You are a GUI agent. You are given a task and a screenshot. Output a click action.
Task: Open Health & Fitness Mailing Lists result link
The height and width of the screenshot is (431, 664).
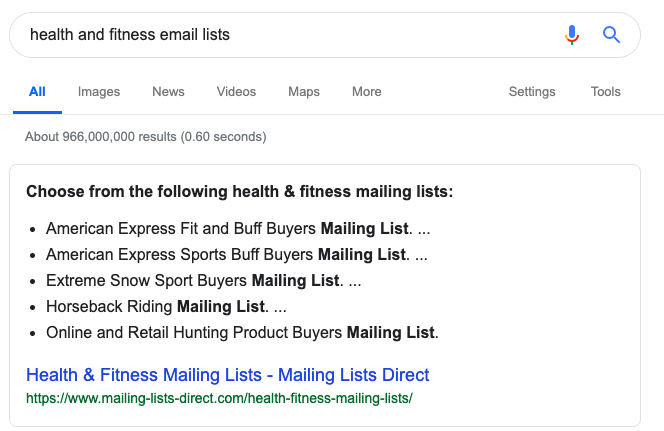coord(227,375)
